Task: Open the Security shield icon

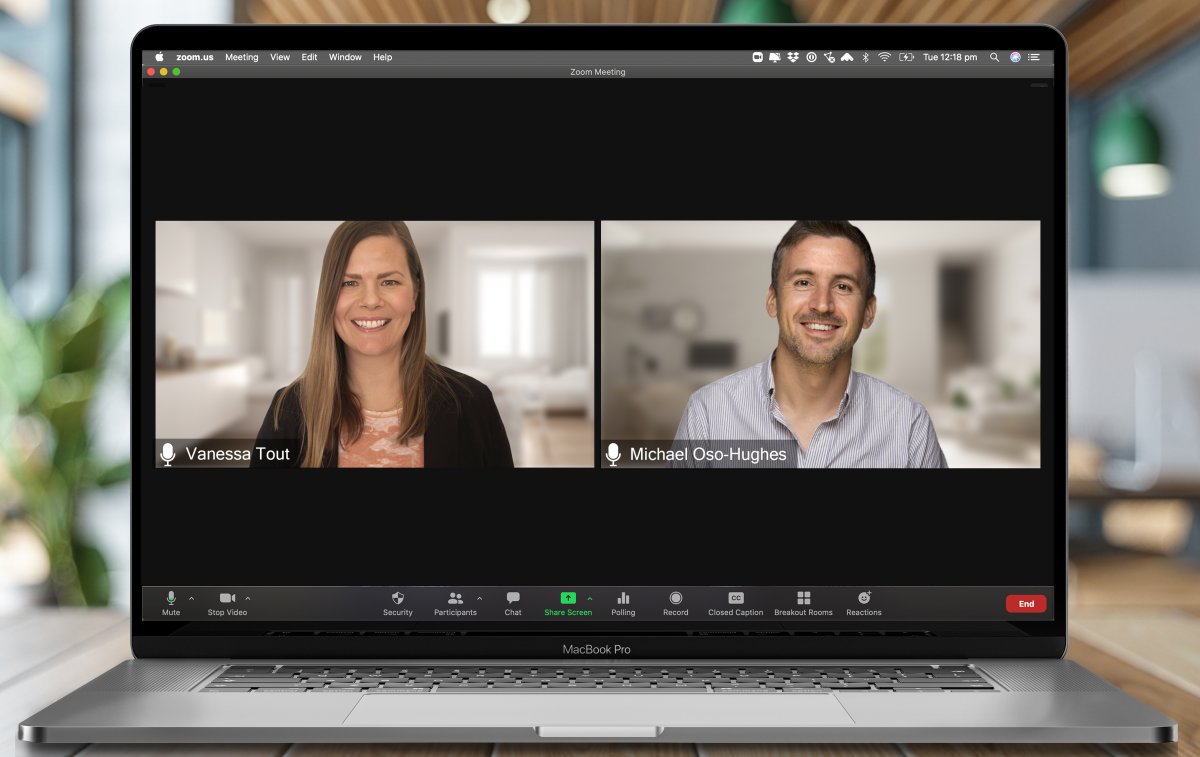Action: point(397,598)
